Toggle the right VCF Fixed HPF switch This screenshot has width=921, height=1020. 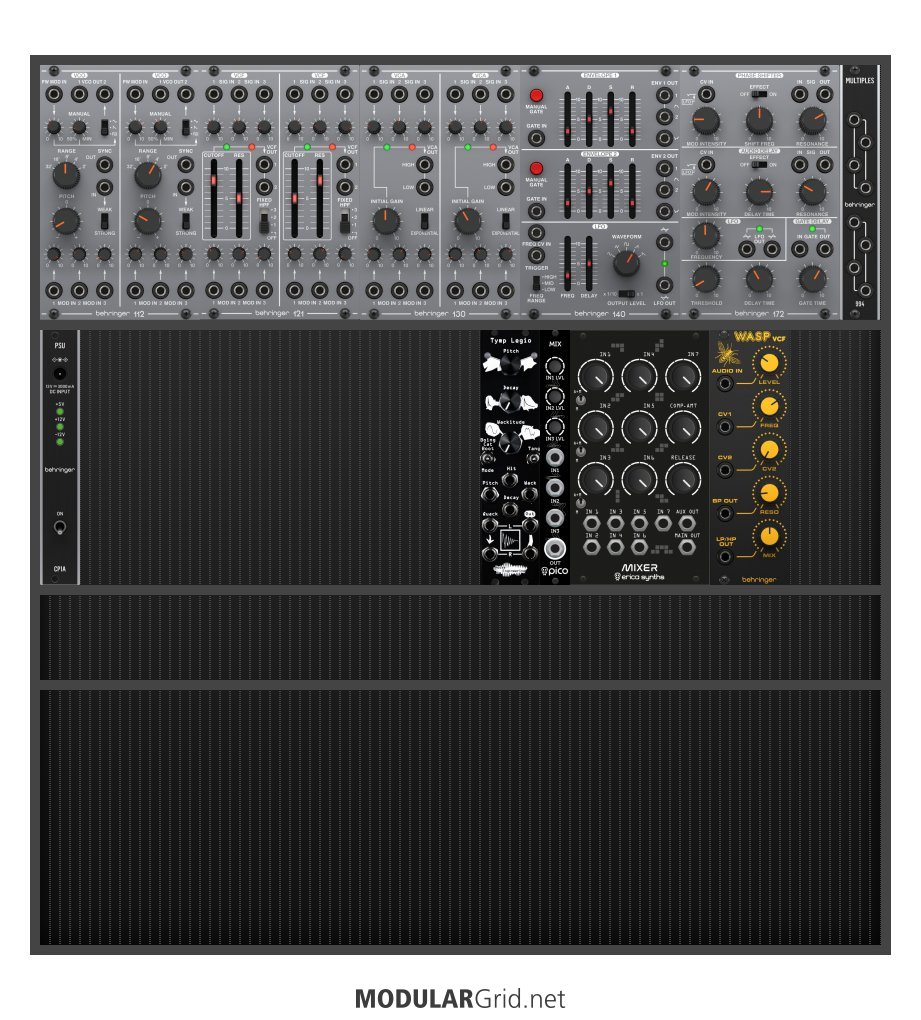(345, 223)
